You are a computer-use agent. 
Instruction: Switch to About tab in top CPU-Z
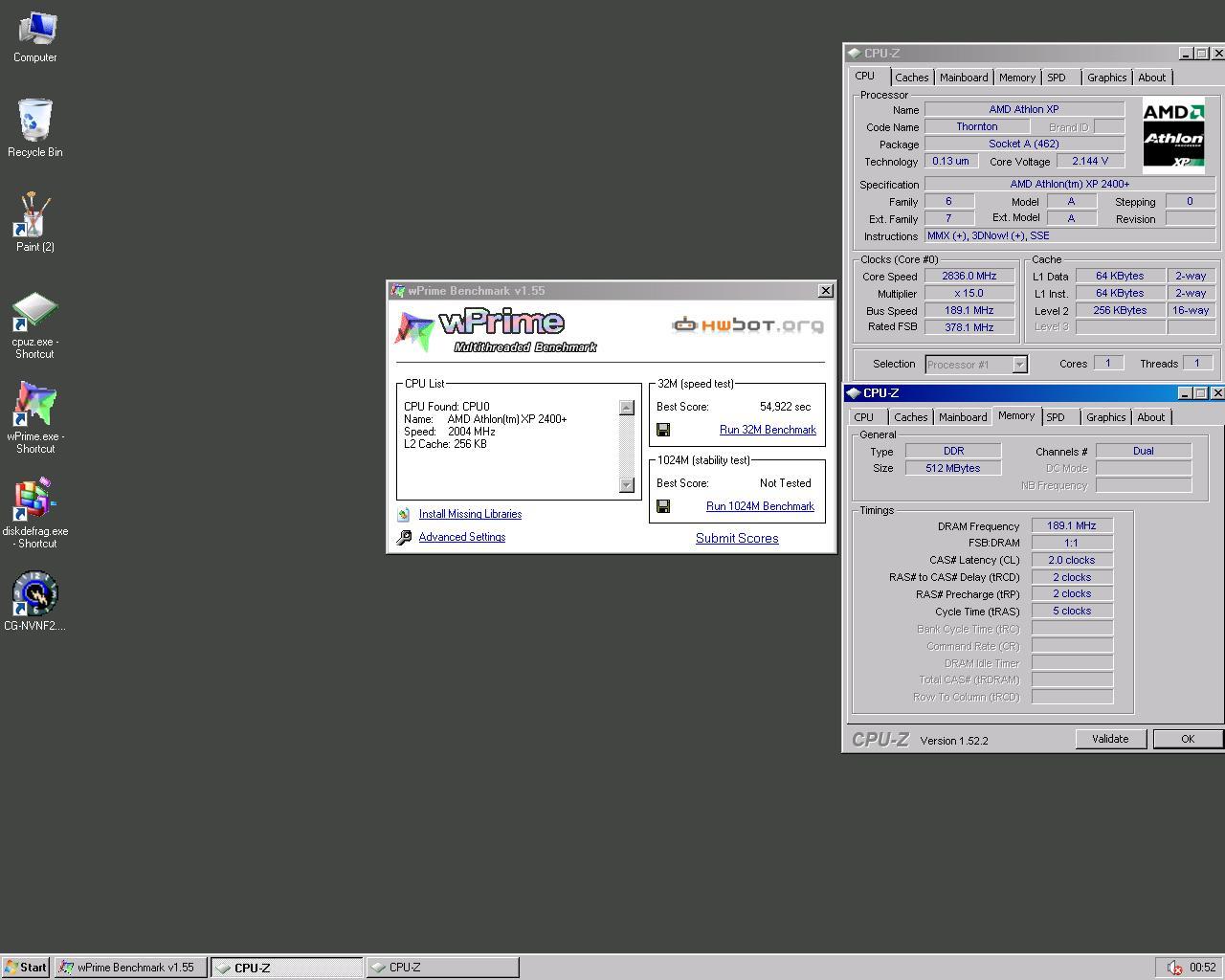(1152, 78)
